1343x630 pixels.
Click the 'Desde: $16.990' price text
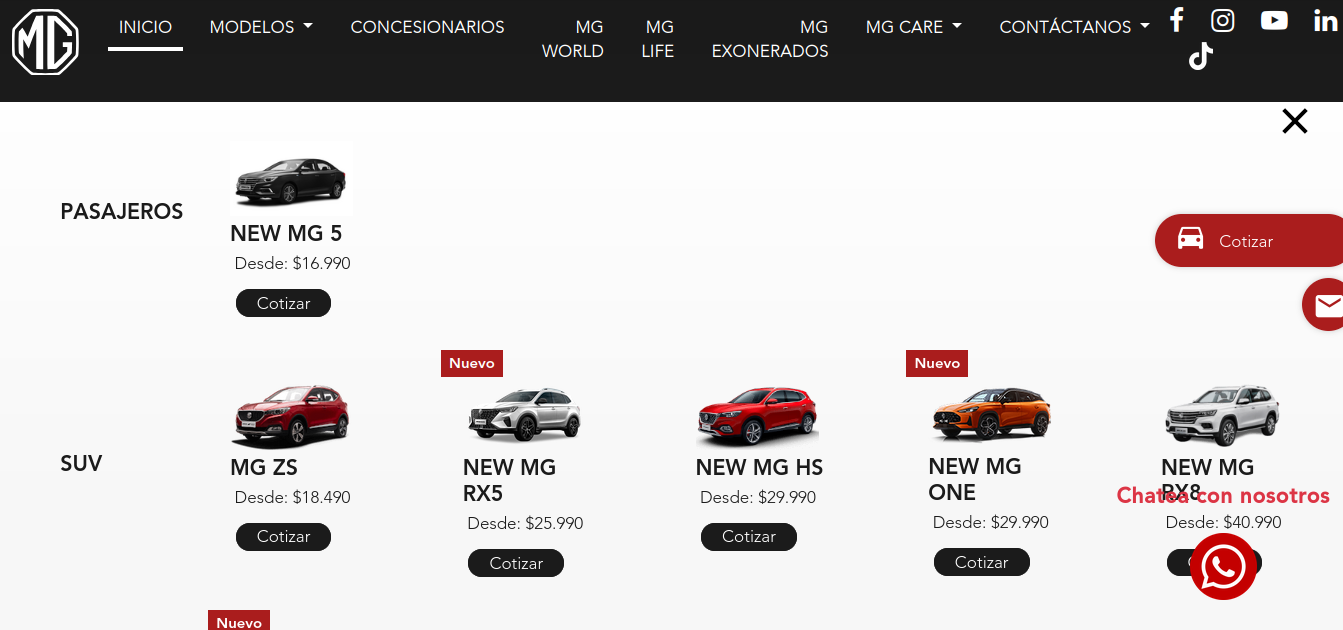coord(293,263)
